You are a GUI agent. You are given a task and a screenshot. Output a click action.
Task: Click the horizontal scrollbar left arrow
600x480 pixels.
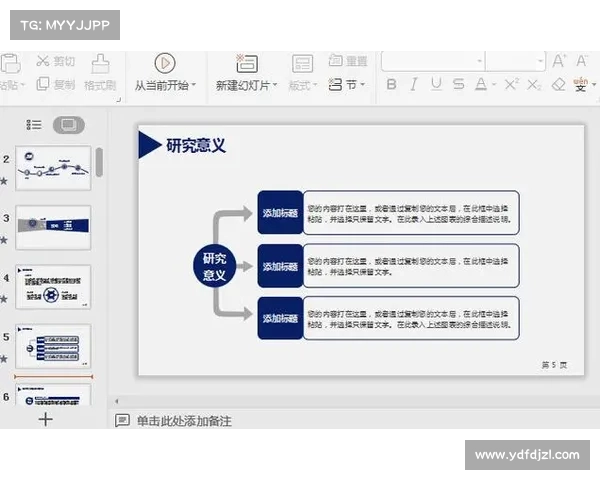pyautogui.click(x=117, y=401)
